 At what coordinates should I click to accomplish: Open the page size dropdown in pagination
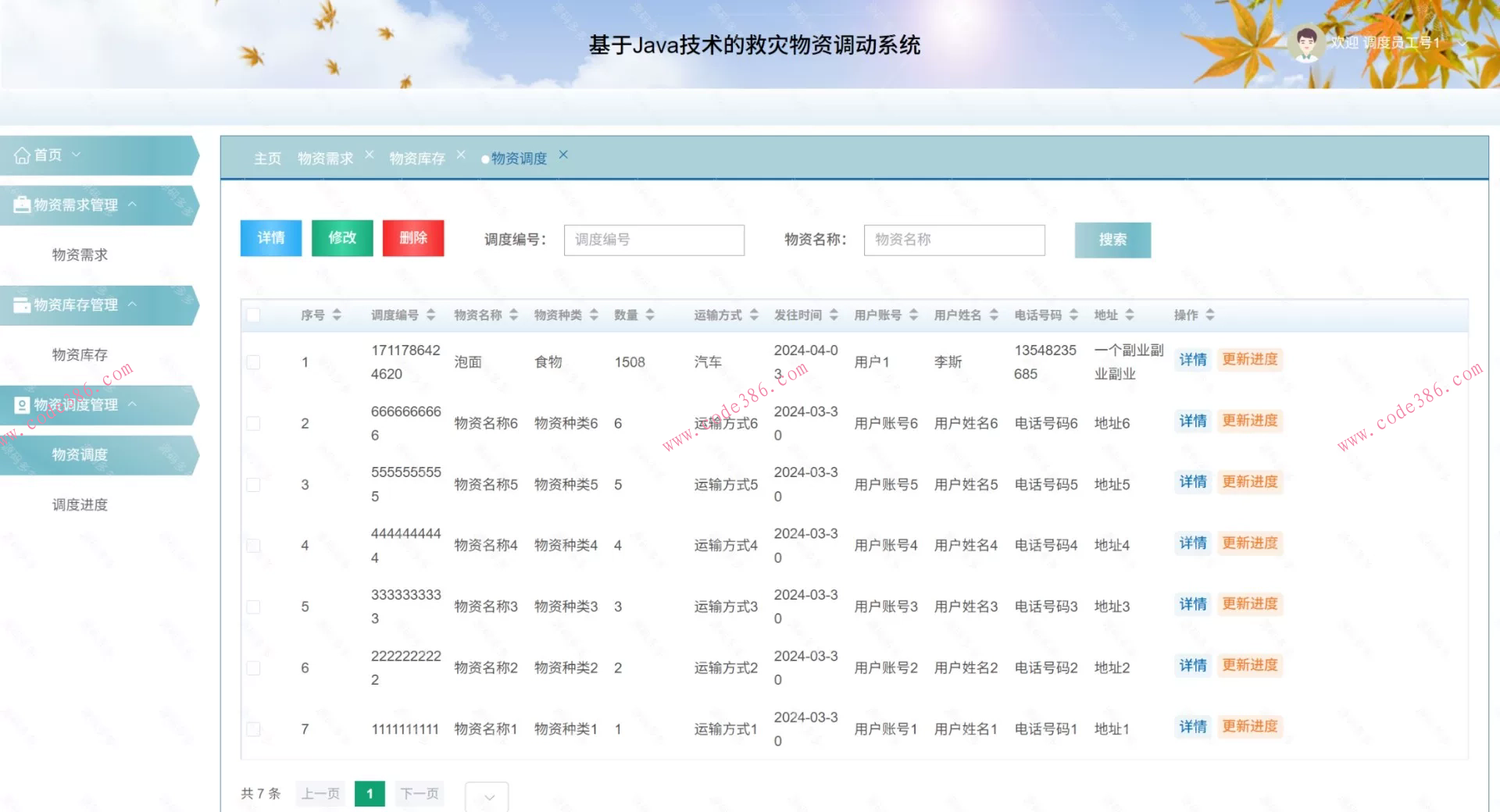(486, 795)
